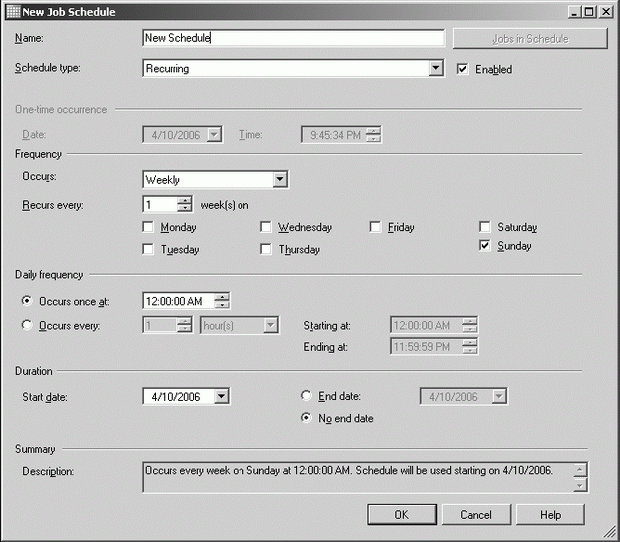Screen dimensions: 620x542
Task: Increase the Occurs once at time
Action: [222, 297]
